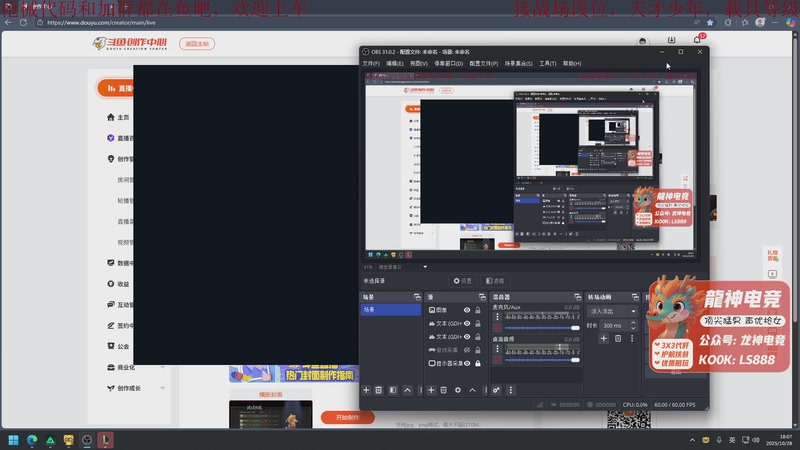Mute the 麦克风/Aux audio channel
Viewport: 800px width, 450px height.
click(497, 328)
